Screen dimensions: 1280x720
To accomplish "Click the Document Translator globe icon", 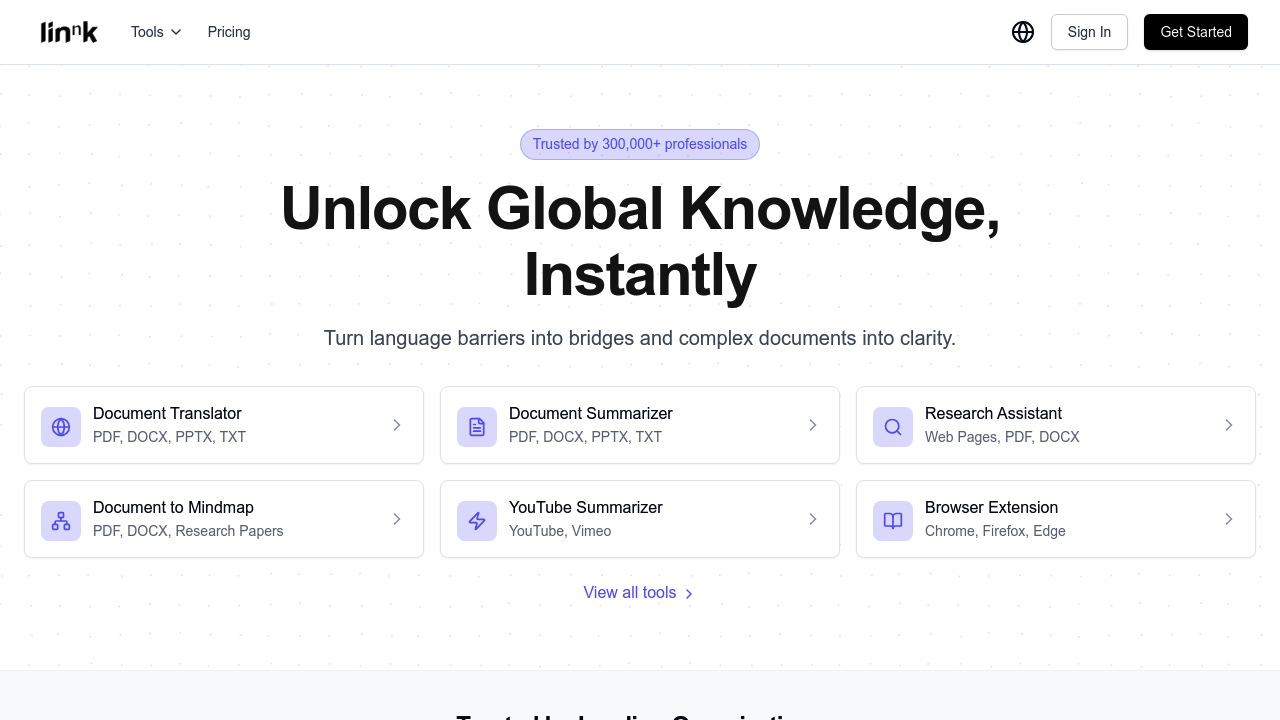I will point(61,426).
